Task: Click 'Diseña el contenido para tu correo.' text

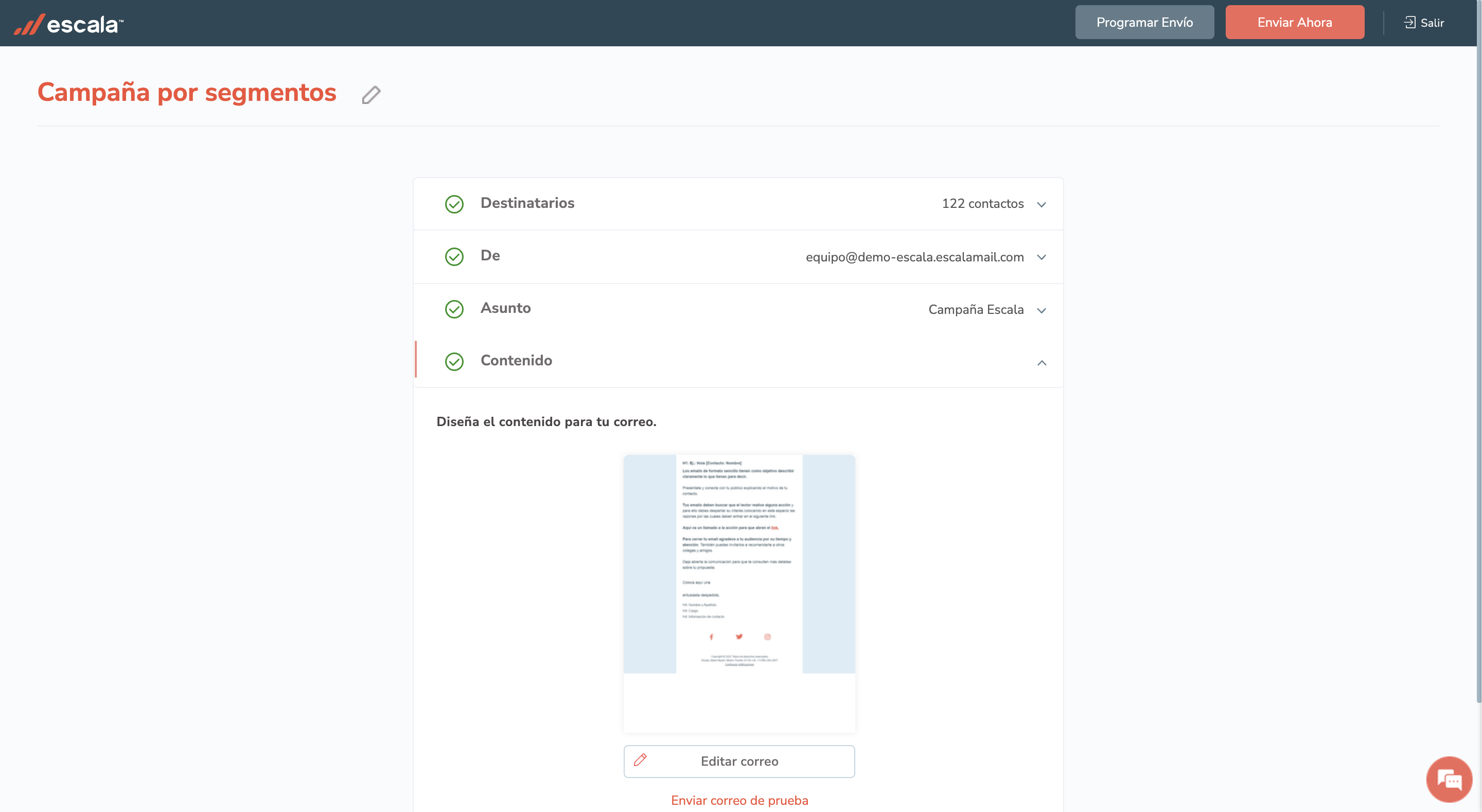Action: tap(546, 422)
